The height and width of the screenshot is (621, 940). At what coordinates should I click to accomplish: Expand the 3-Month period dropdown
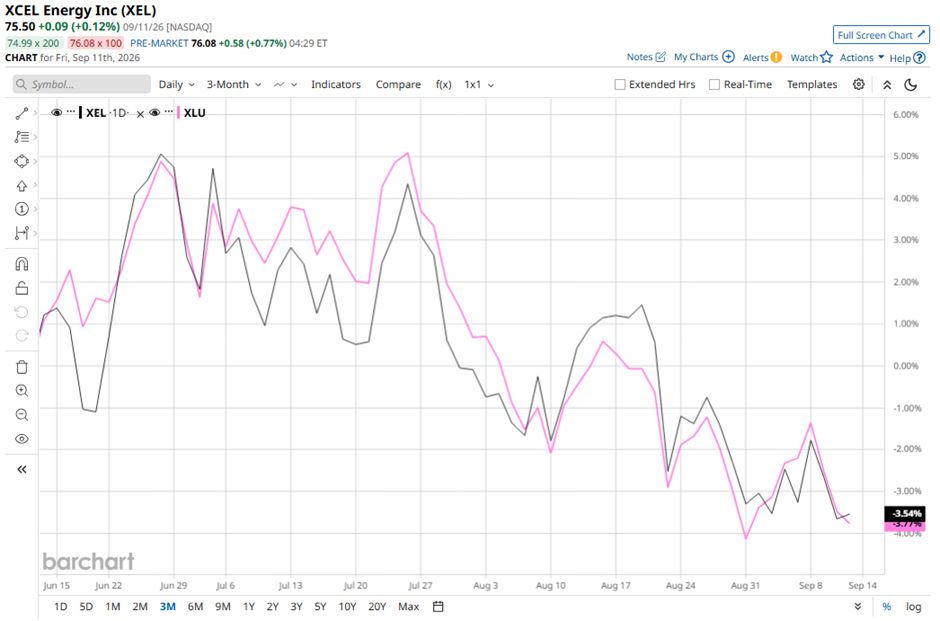point(234,85)
